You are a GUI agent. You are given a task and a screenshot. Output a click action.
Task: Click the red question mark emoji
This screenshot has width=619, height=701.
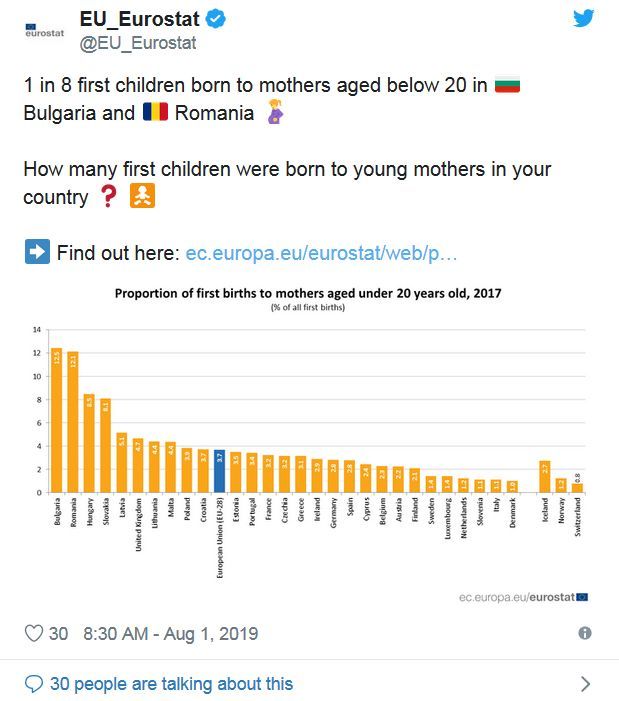108,196
